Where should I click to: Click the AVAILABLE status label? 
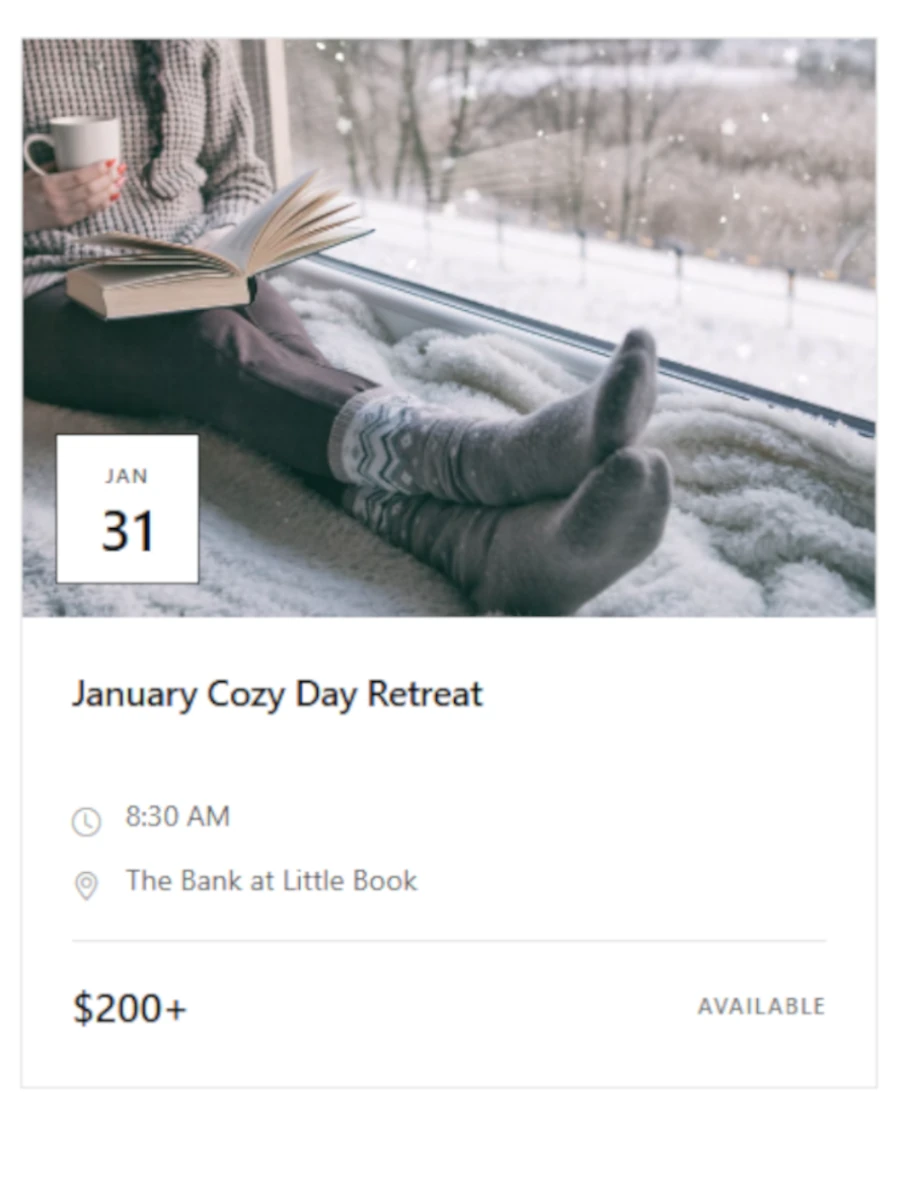pos(761,1006)
